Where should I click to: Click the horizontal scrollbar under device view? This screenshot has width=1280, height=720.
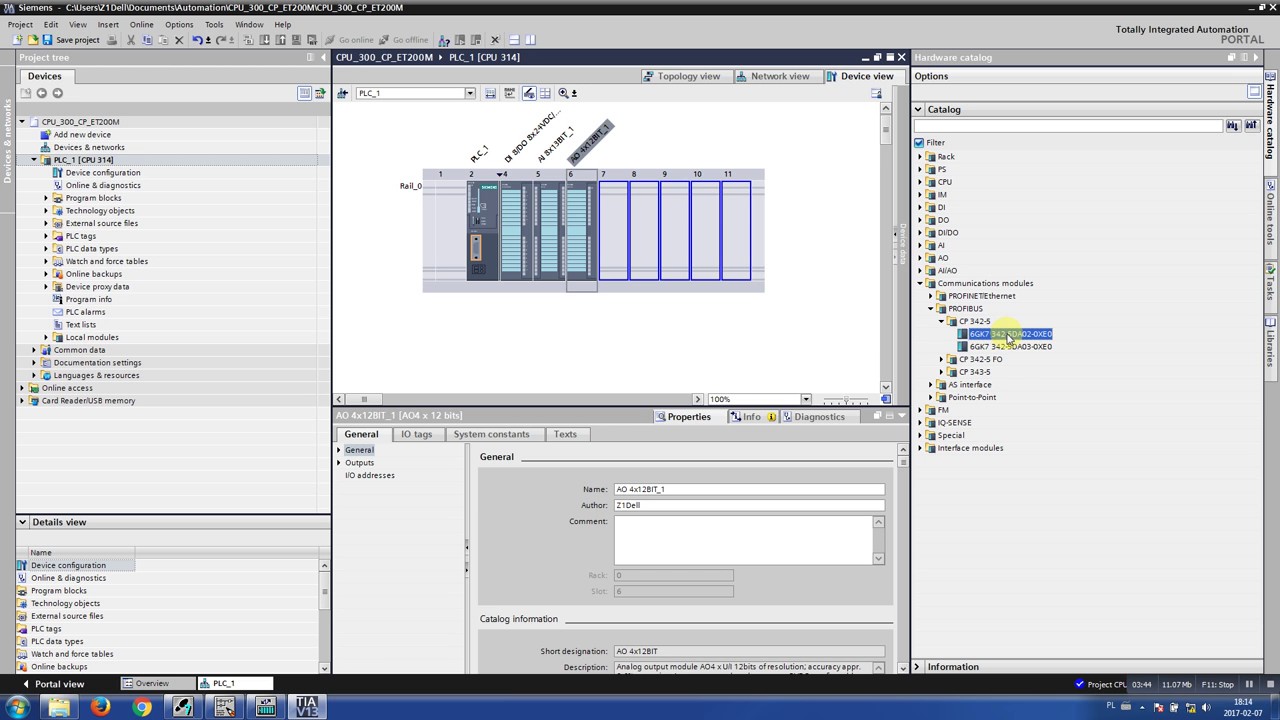520,399
